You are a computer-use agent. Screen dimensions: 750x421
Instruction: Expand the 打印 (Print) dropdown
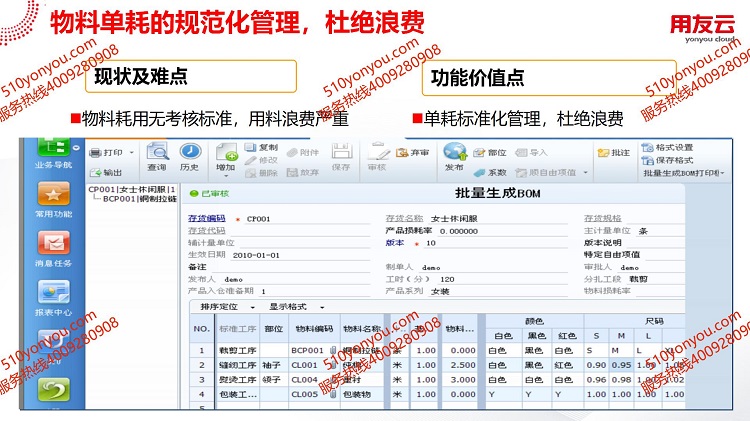point(134,152)
